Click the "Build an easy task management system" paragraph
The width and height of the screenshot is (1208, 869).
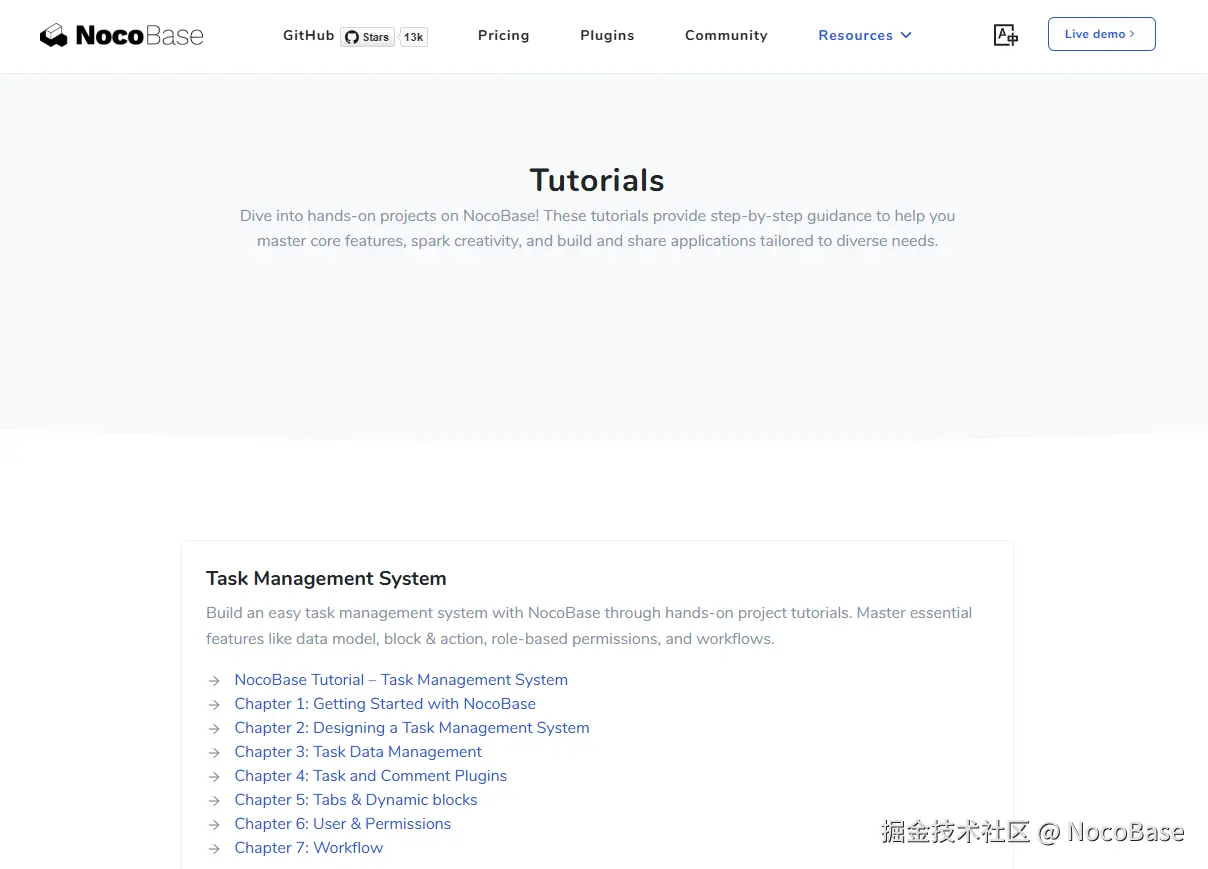point(589,626)
